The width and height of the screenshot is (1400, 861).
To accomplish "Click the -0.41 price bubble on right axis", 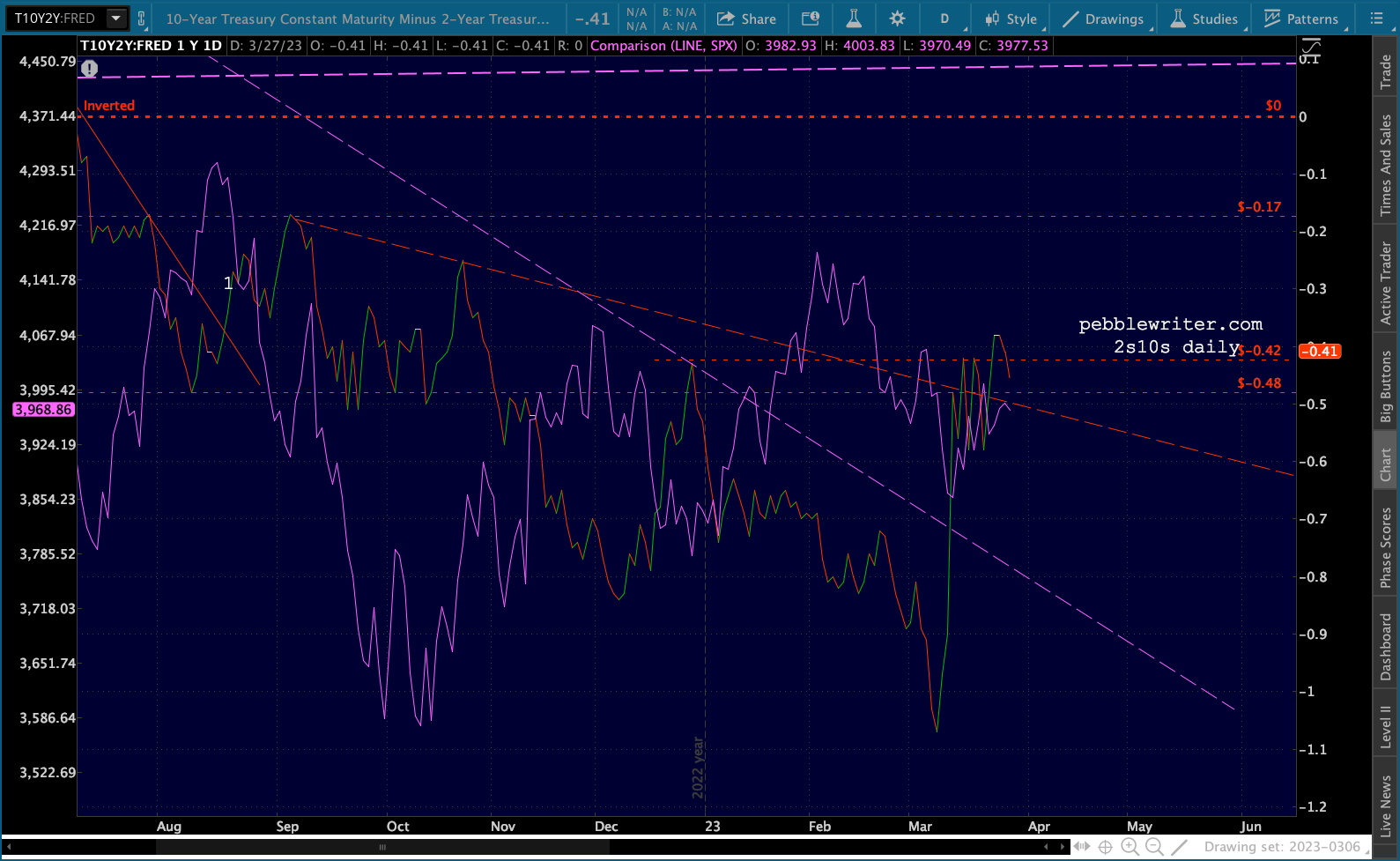I will (x=1320, y=351).
